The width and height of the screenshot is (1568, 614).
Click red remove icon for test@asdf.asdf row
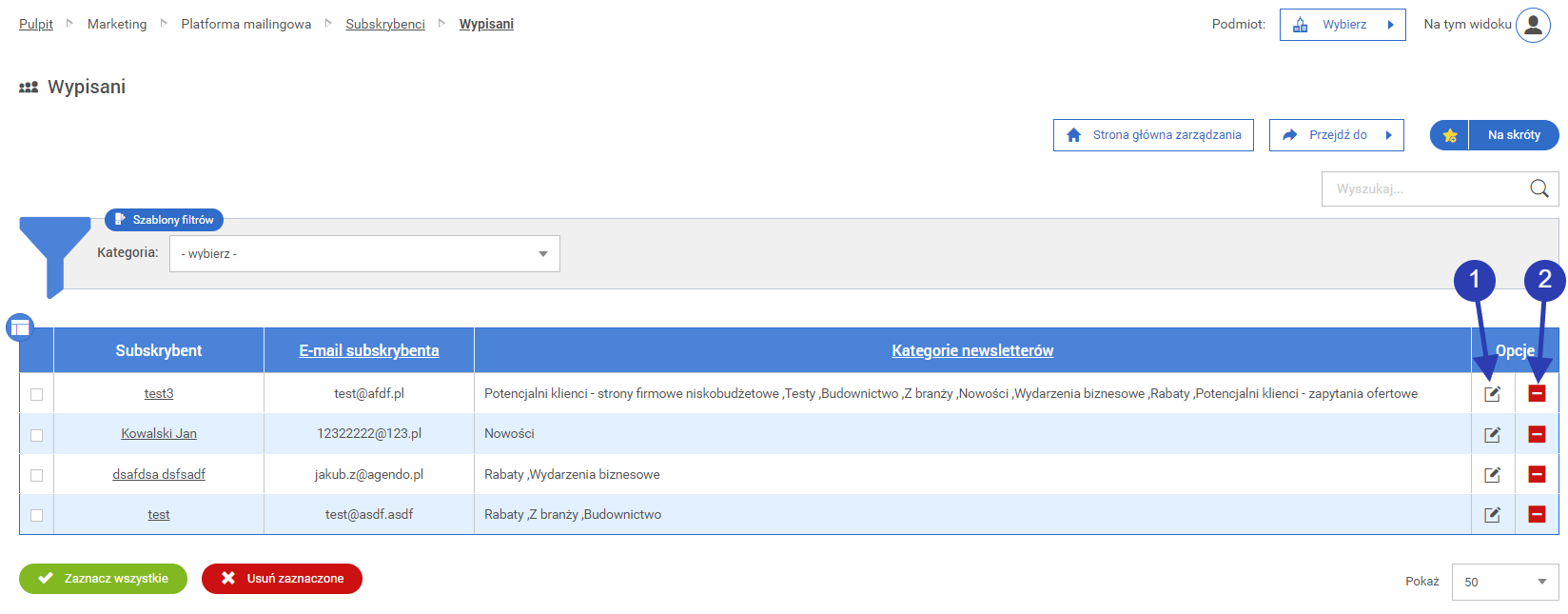[1537, 514]
